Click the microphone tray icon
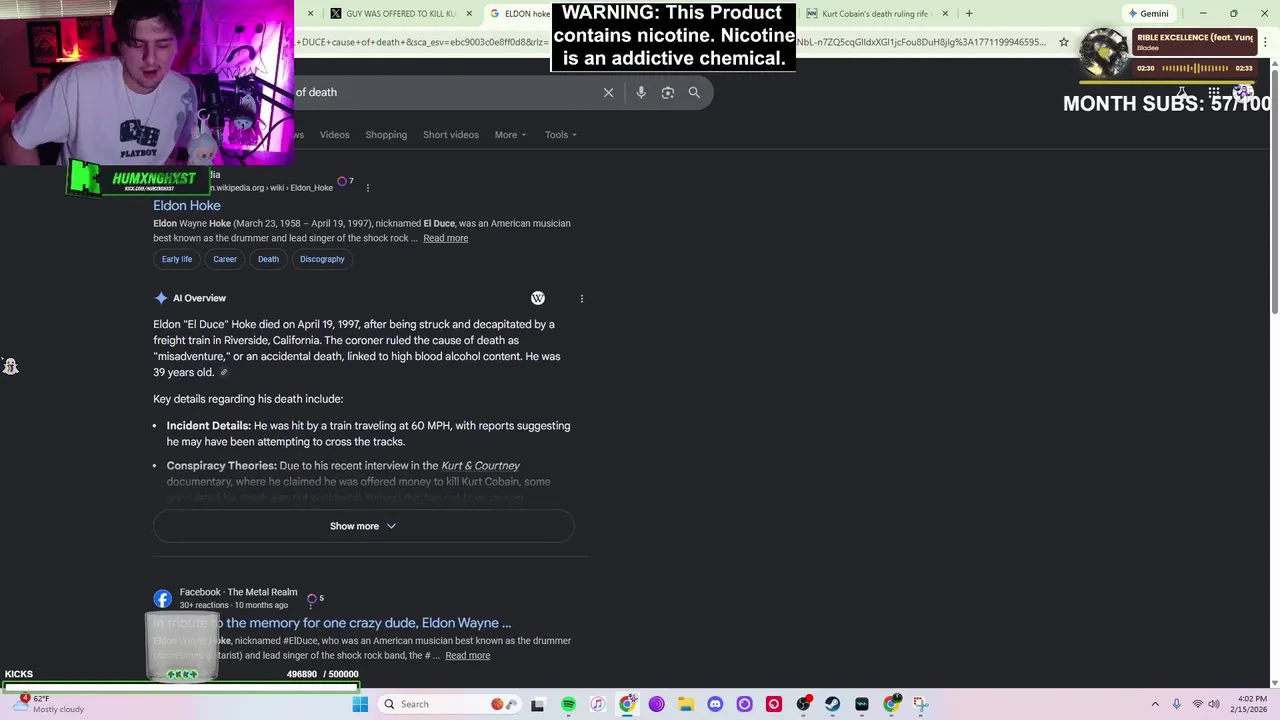The width and height of the screenshot is (1280, 720). click(1176, 704)
